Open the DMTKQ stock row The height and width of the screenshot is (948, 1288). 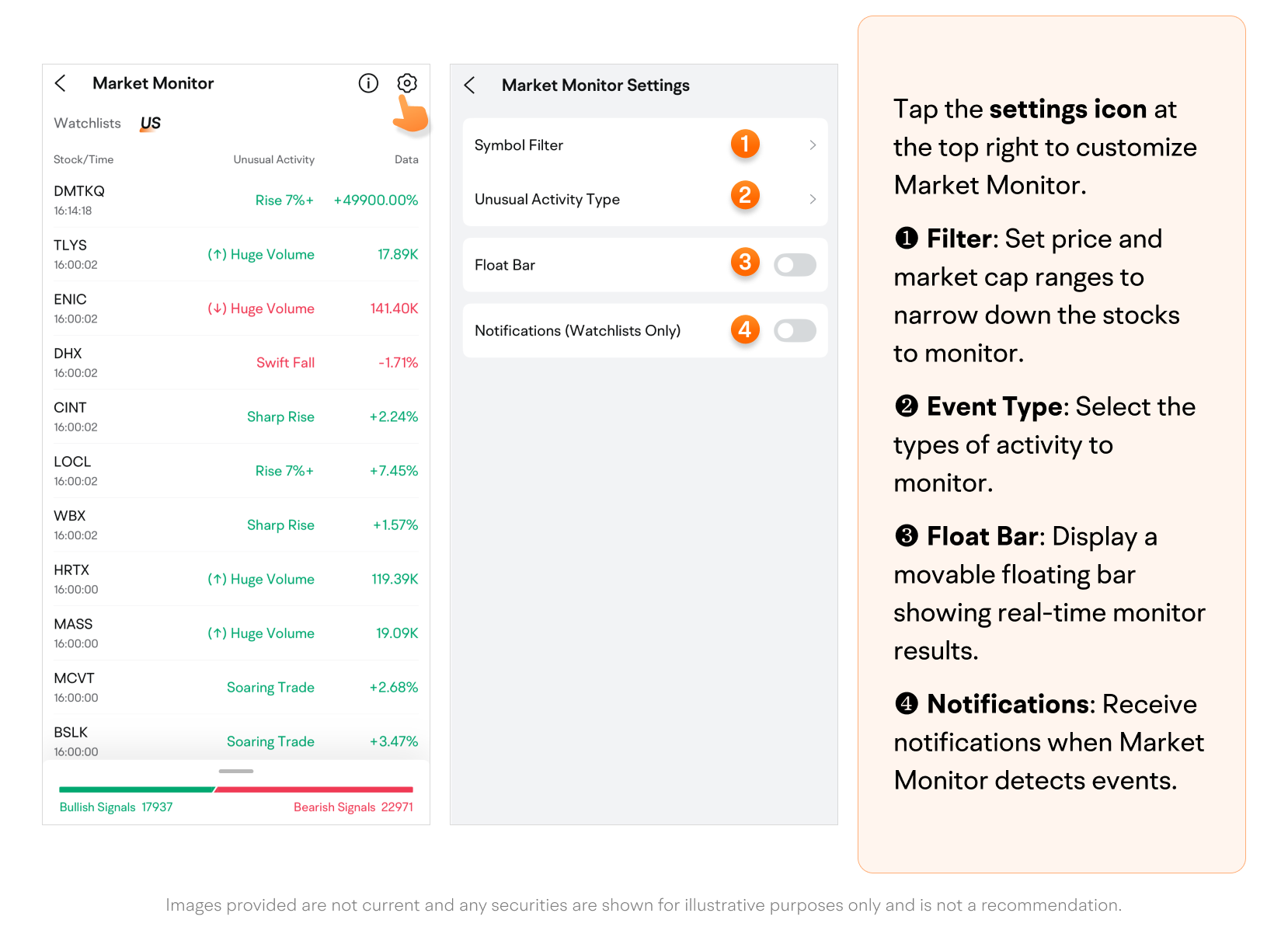pos(235,200)
